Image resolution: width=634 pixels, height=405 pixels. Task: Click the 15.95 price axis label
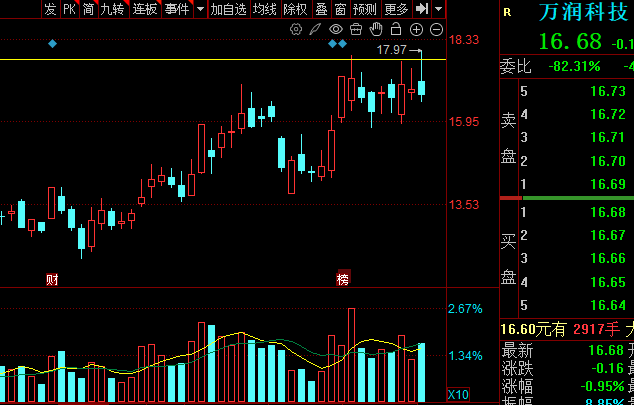tap(464, 122)
